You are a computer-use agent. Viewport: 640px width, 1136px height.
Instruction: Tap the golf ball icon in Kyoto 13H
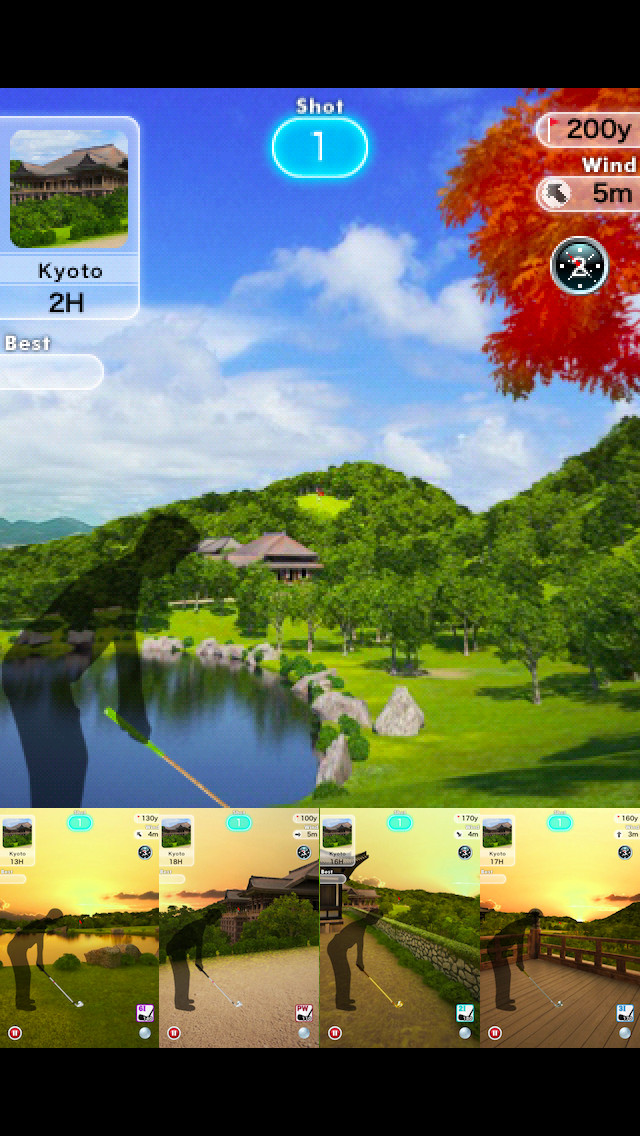click(145, 1033)
